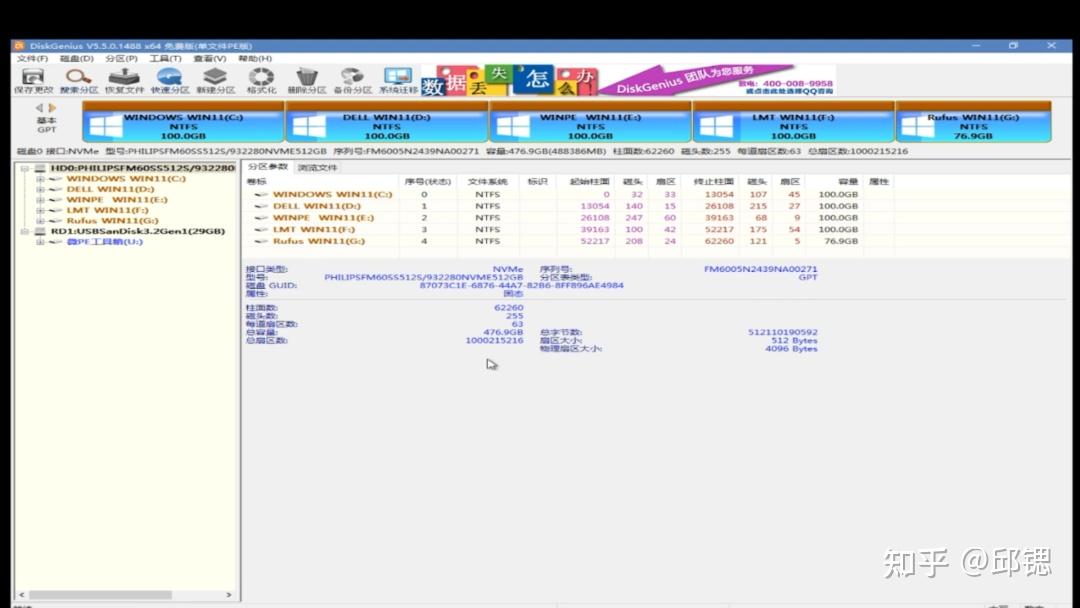Screen dimensions: 1080x608
Task: Click serial number FM6005N2439NA00271 in details
Action: [760, 269]
